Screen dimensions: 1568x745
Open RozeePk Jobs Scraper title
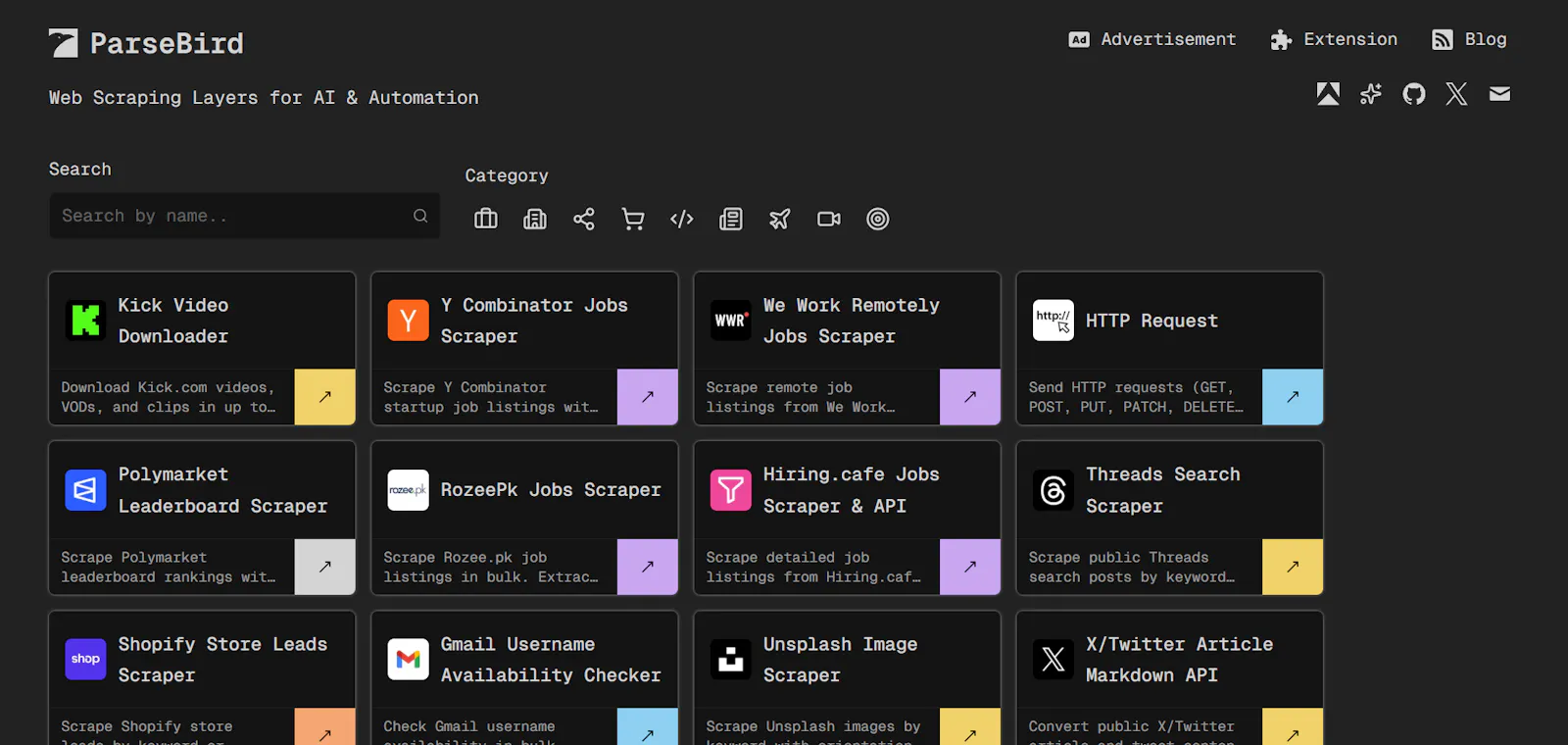click(551, 490)
